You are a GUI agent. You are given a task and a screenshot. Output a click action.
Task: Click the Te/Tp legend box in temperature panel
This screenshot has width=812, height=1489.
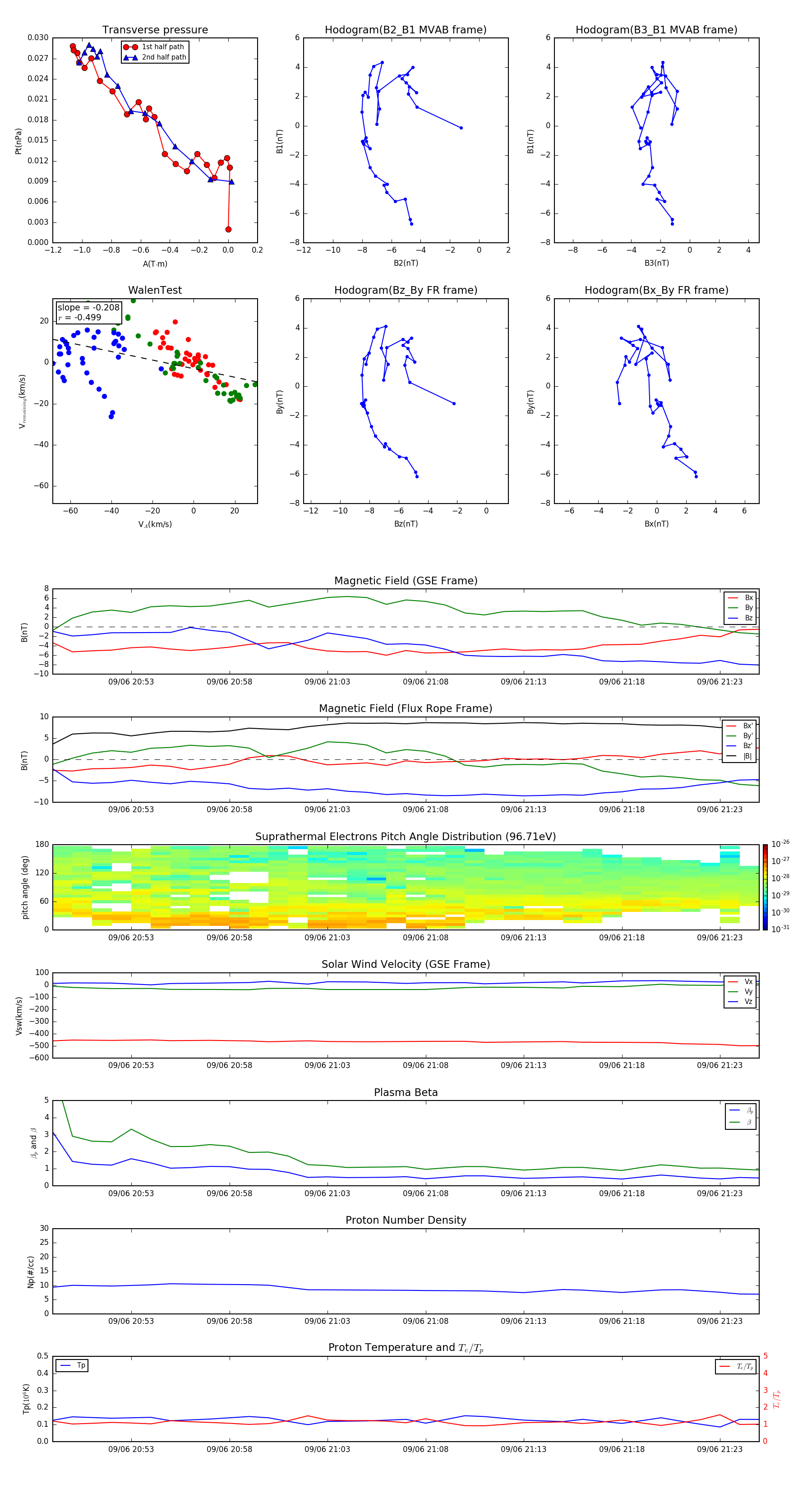[x=736, y=1367]
